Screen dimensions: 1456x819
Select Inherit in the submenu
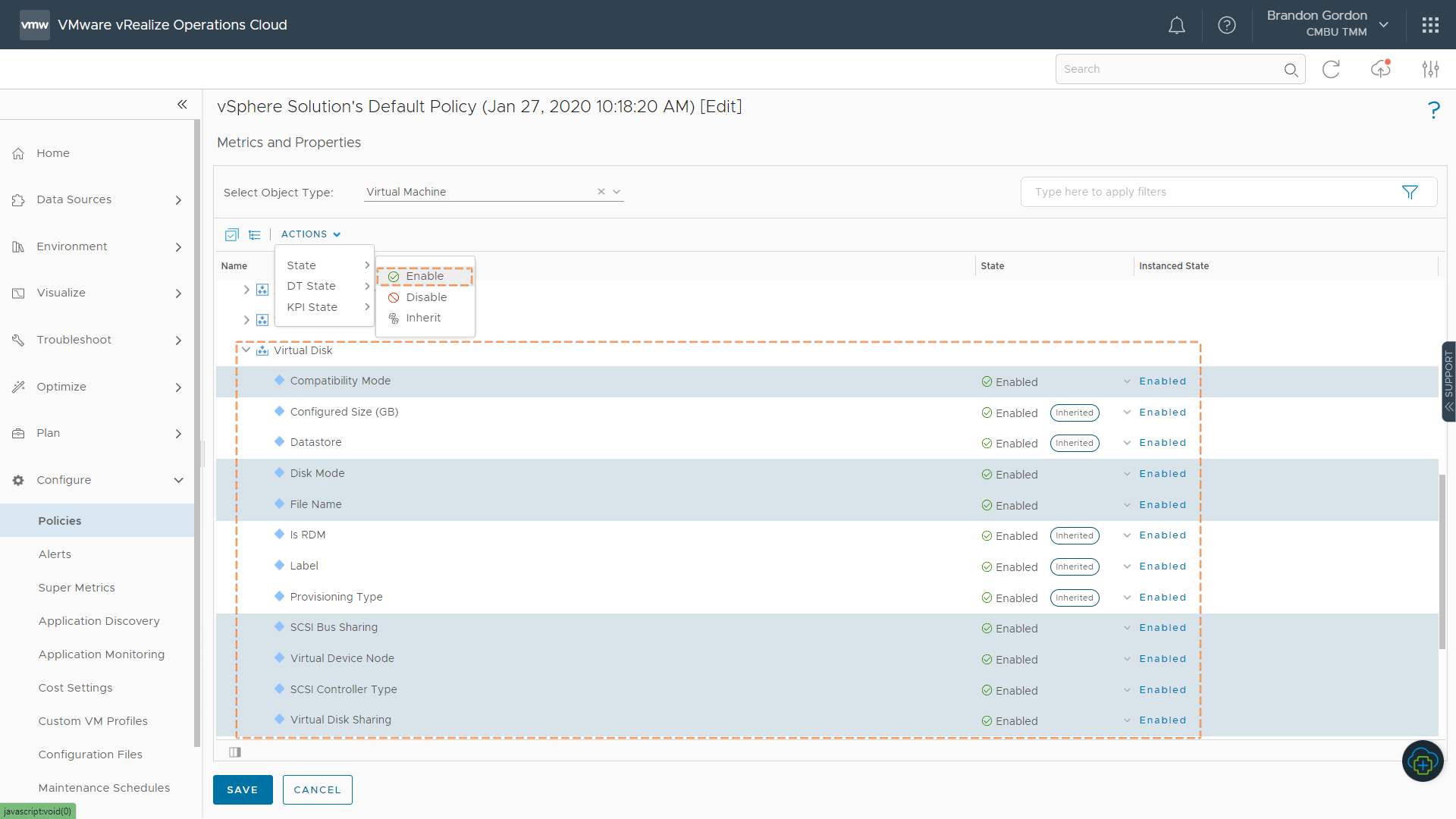422,318
